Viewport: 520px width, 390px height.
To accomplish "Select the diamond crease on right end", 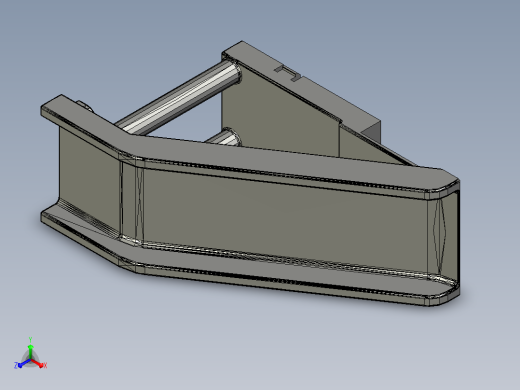I will pos(440,230).
